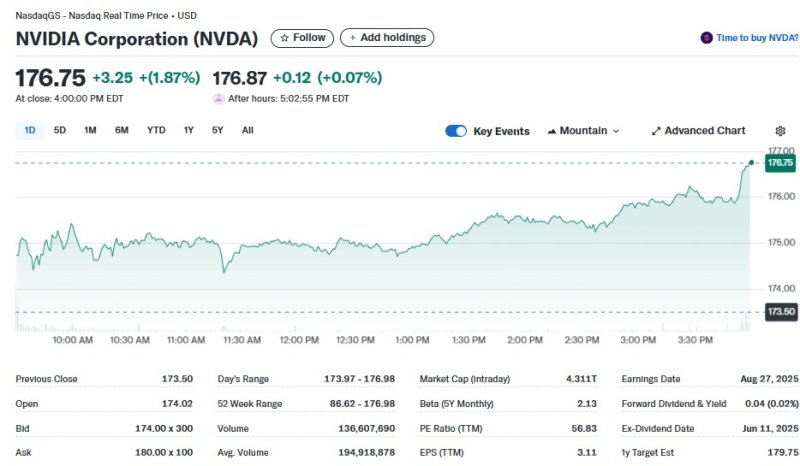Viewport: 800px width, 466px height.
Task: Show the 6M chart range
Action: [121, 130]
